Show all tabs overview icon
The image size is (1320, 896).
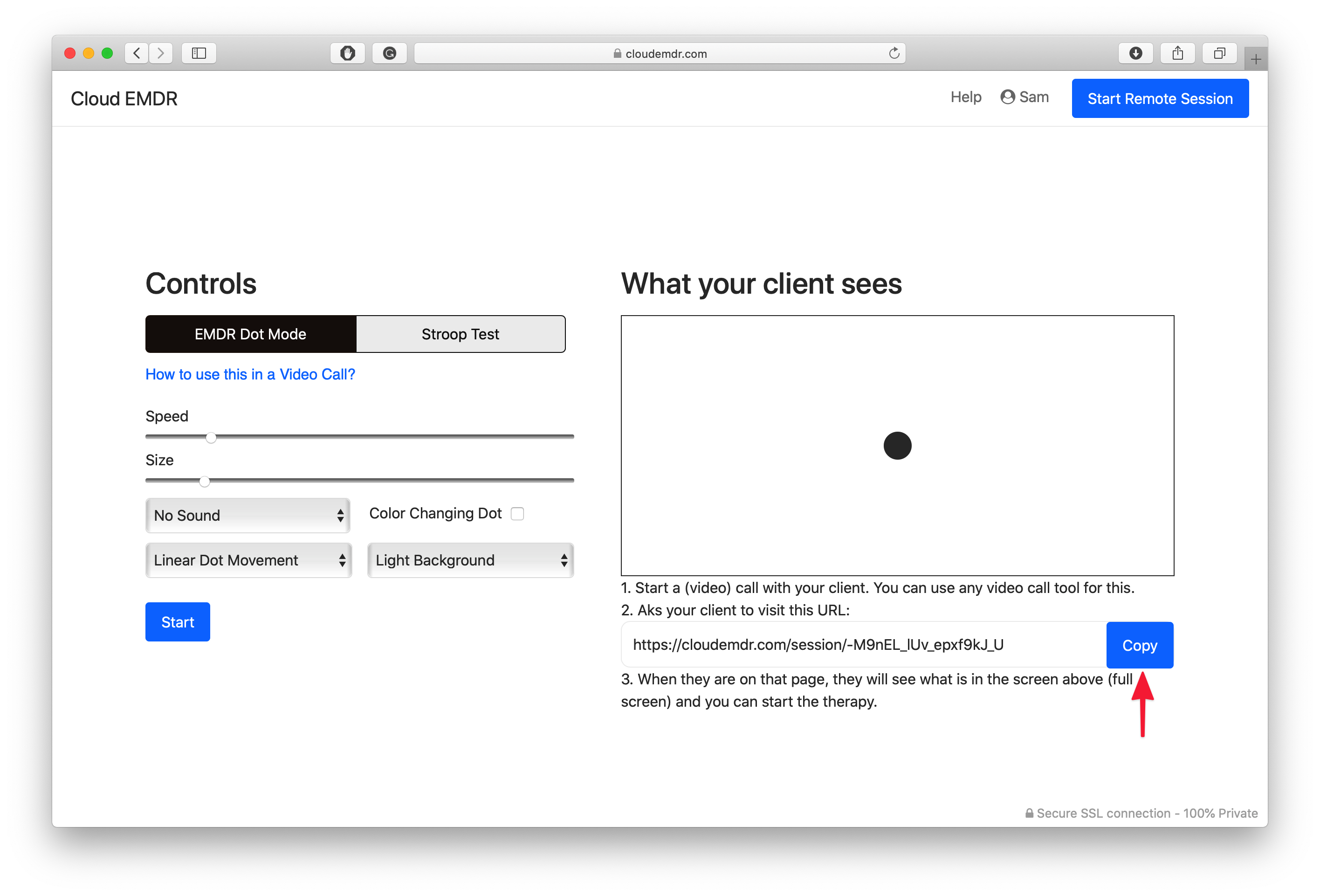pyautogui.click(x=1219, y=54)
